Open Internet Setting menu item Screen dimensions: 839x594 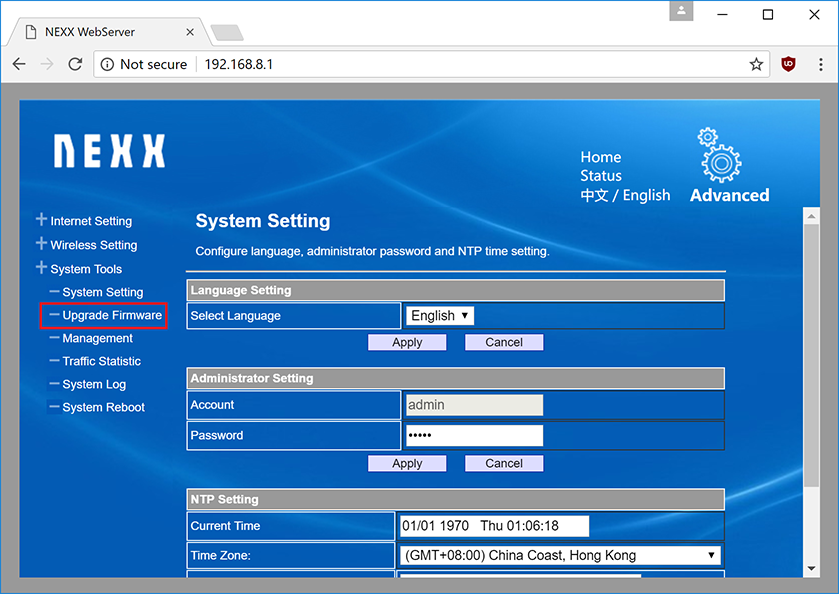(91, 221)
